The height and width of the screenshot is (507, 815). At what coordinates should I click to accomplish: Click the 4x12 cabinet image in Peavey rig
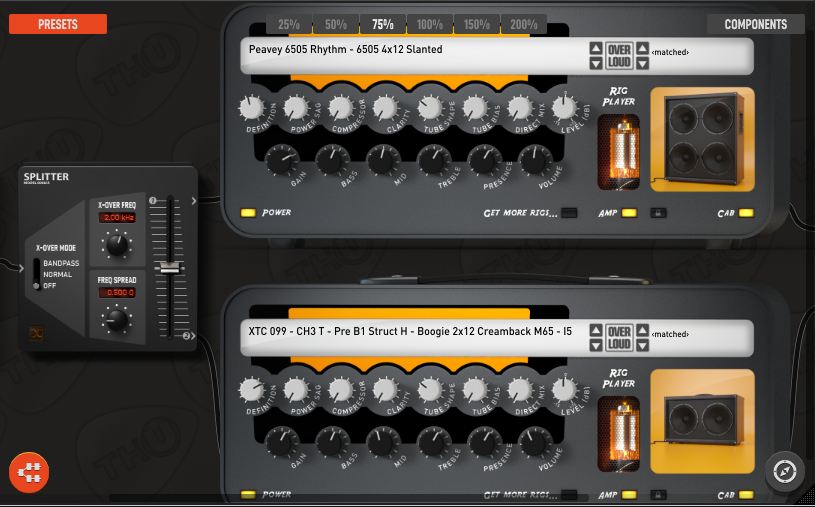coord(702,139)
